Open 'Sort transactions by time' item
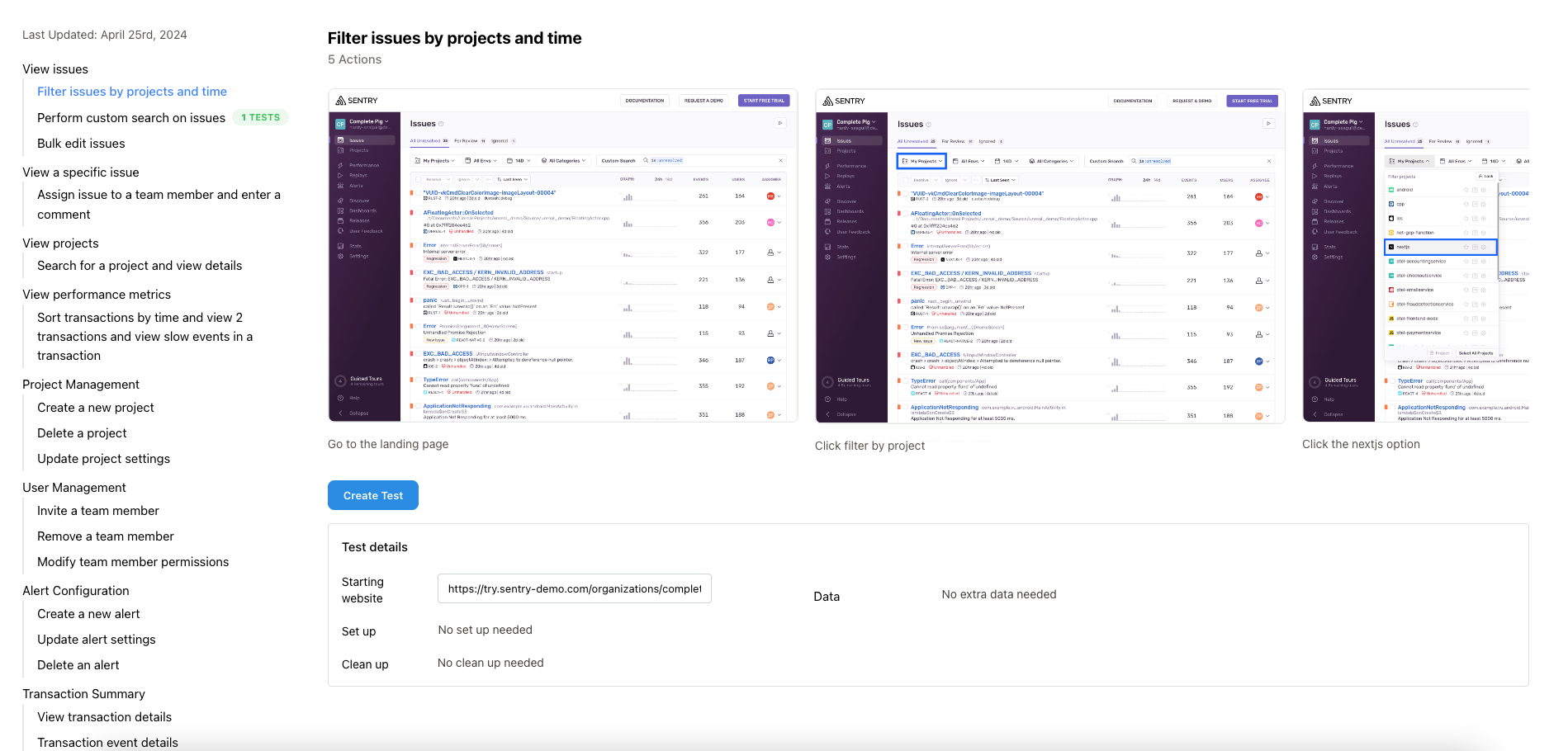This screenshot has width=1568, height=751. click(144, 337)
